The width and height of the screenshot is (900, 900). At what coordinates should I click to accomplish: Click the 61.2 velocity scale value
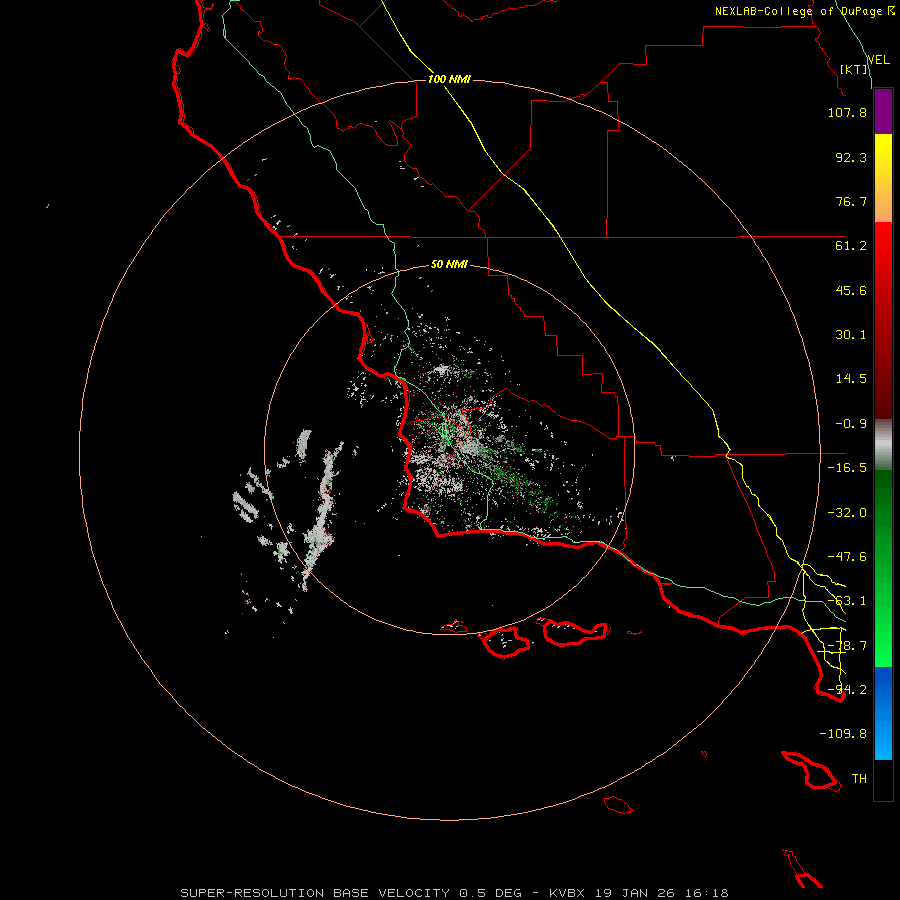pos(851,246)
